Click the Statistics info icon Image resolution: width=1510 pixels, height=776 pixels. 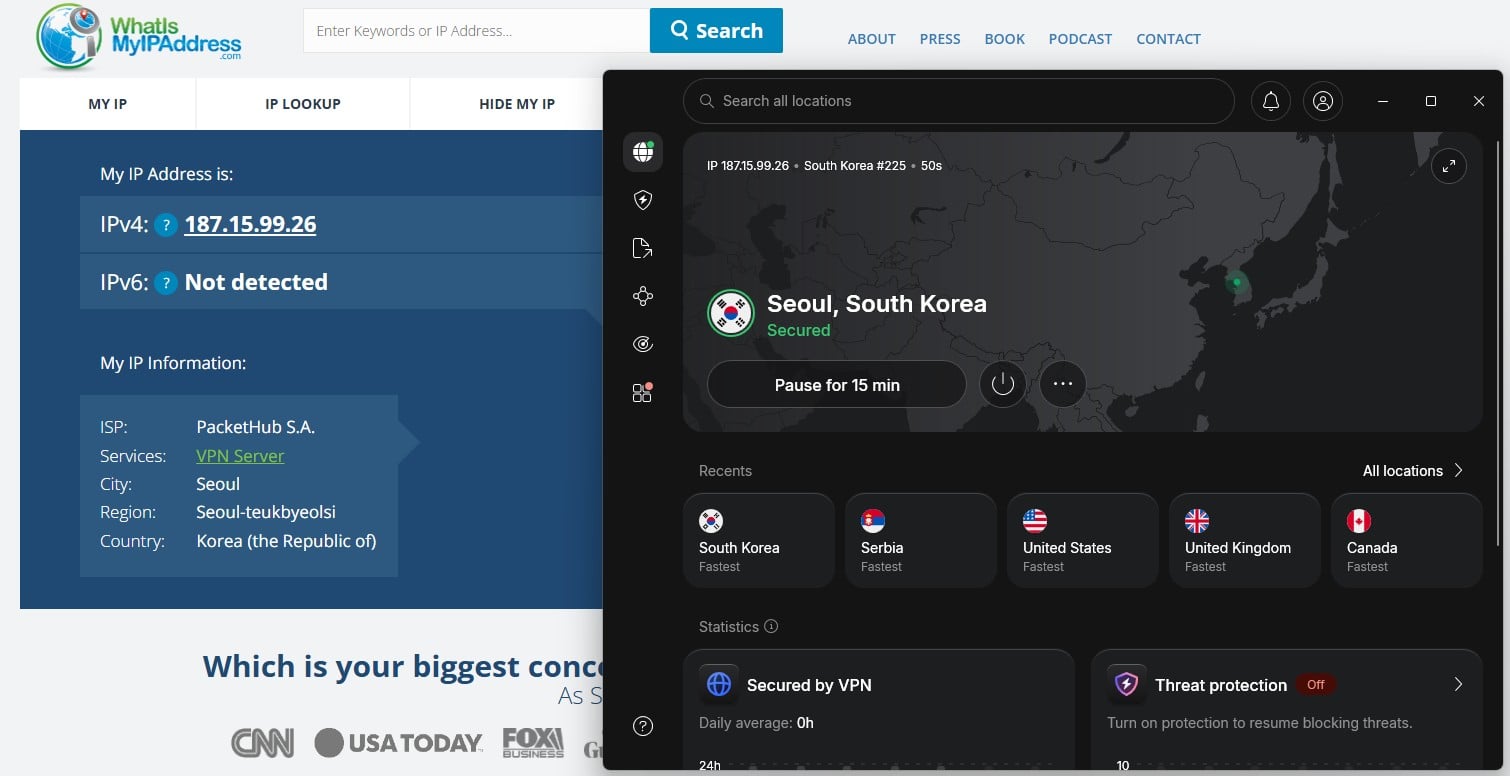[771, 627]
